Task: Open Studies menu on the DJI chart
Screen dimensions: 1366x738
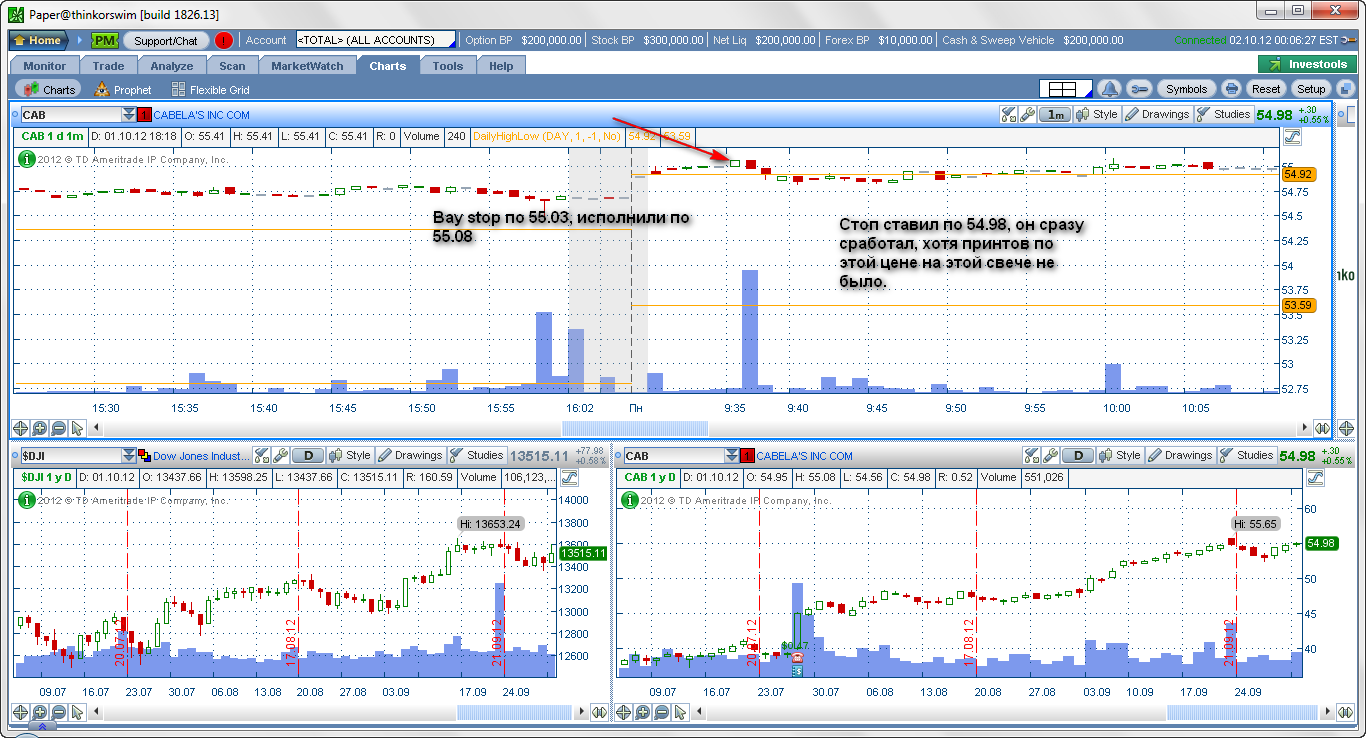Action: [x=476, y=456]
